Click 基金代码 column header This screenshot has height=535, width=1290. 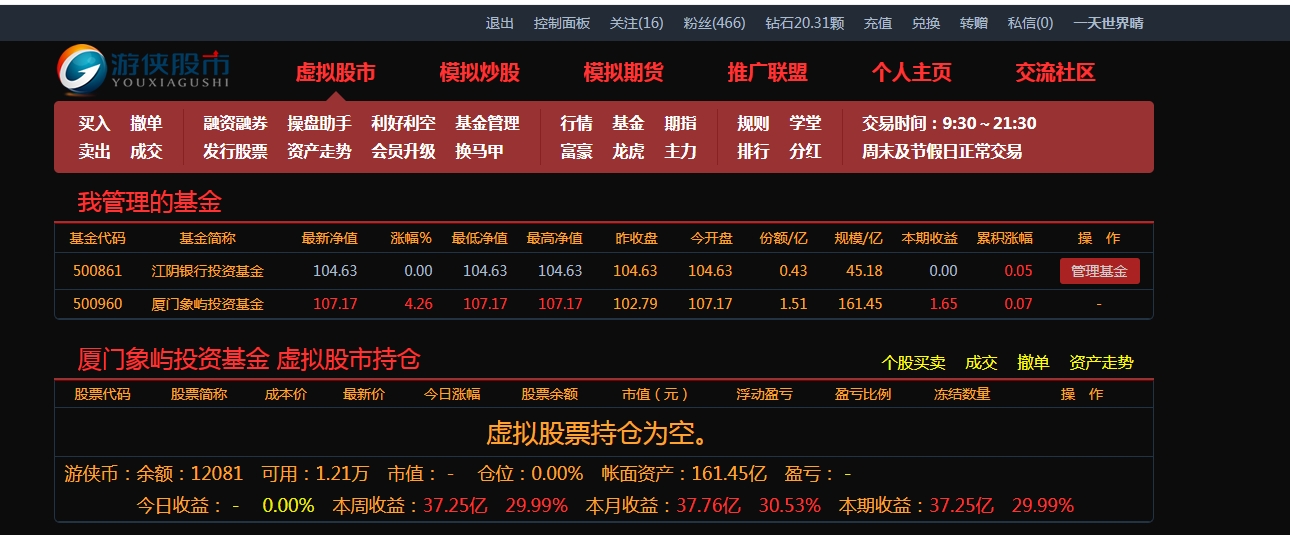point(98,239)
